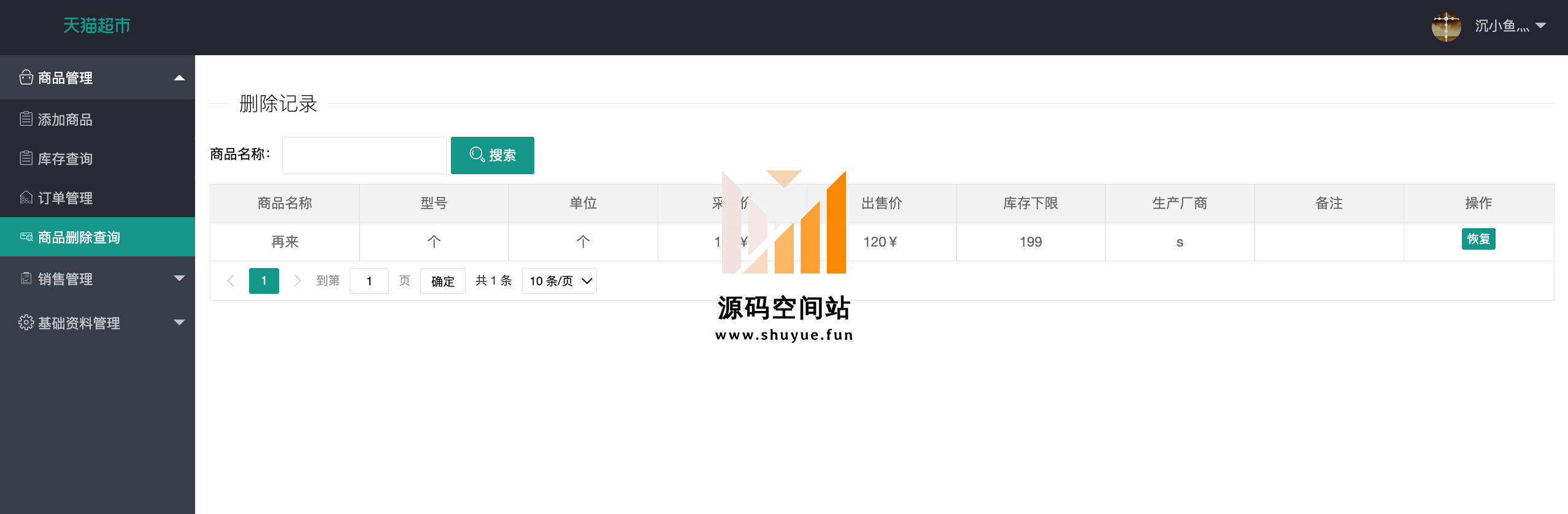Screen dimensions: 1568x514
Task: Click the clipboard icon next to 库存查询
Action: point(26,158)
